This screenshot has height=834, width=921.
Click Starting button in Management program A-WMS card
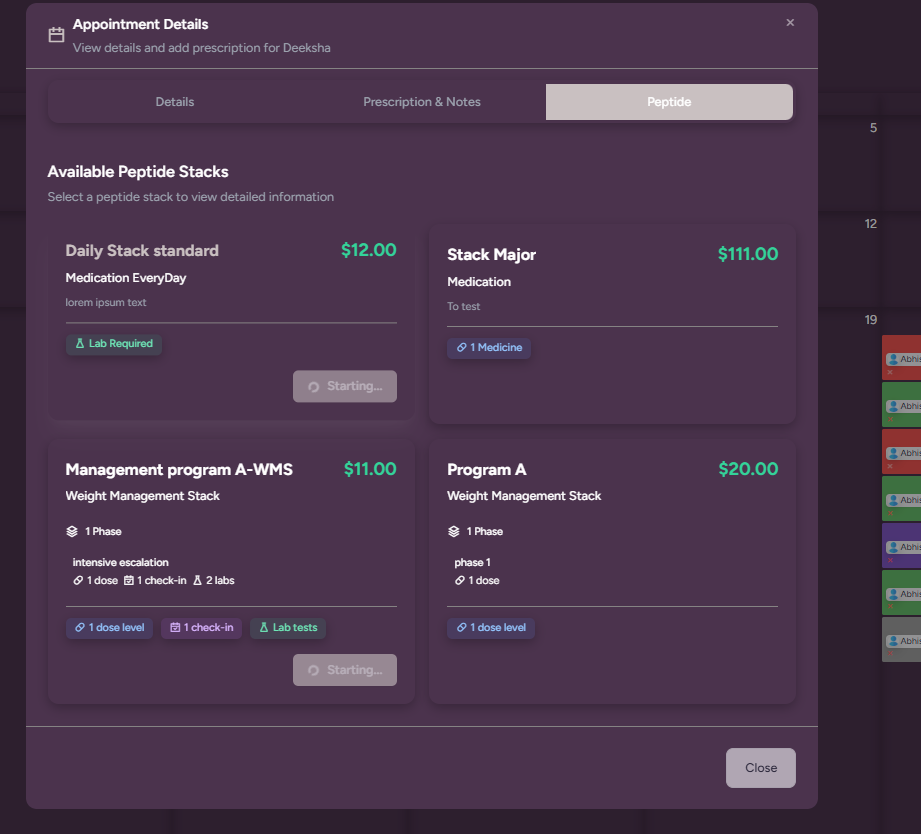pyautogui.click(x=344, y=670)
